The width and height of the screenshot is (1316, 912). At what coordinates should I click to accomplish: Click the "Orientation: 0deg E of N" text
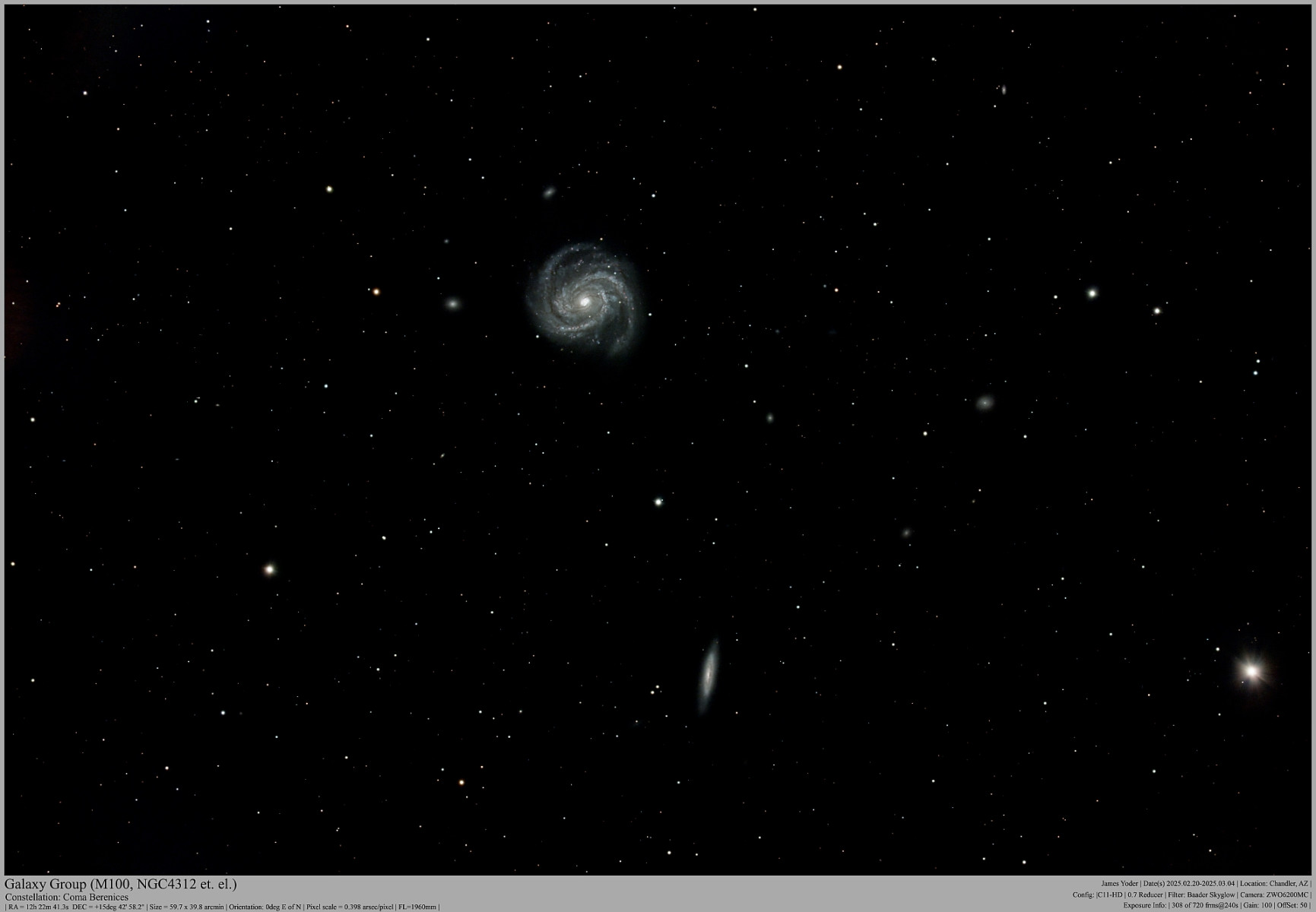(265, 907)
